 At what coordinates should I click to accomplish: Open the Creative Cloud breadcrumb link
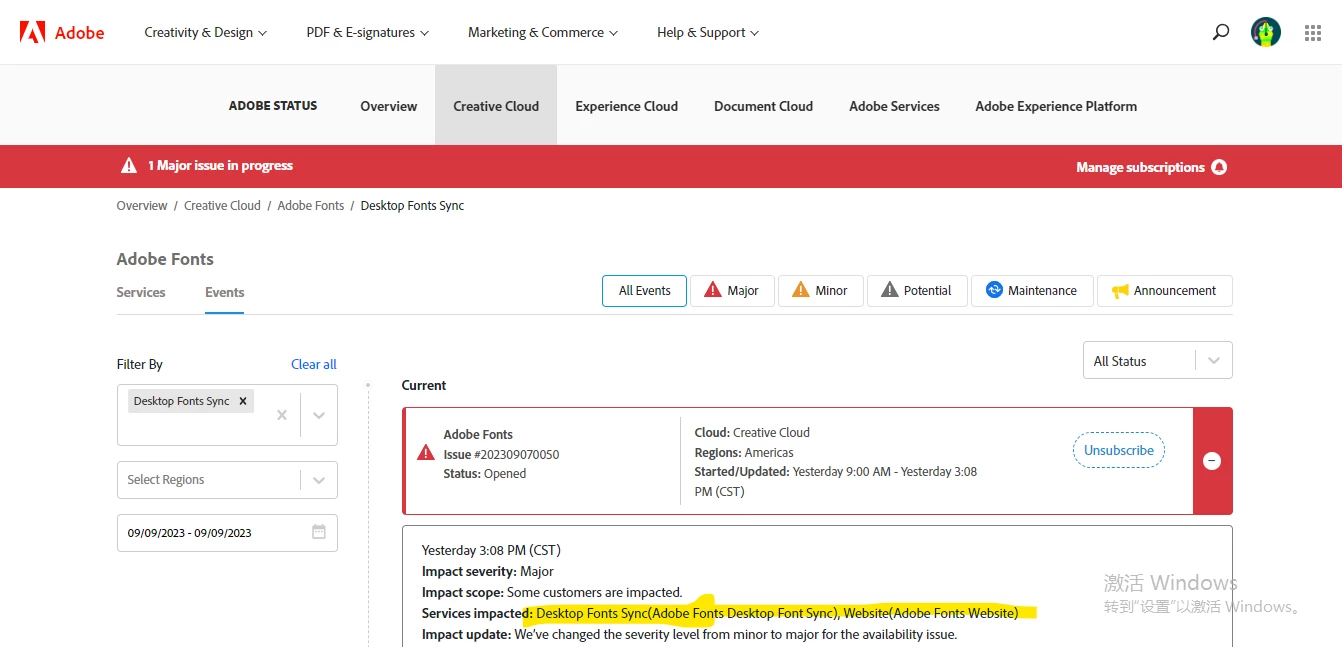point(222,206)
